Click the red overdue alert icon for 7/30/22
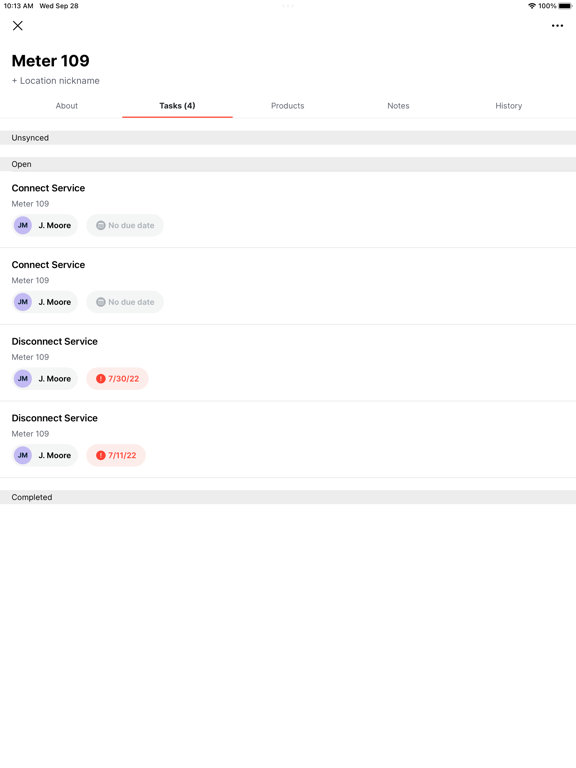 (101, 379)
